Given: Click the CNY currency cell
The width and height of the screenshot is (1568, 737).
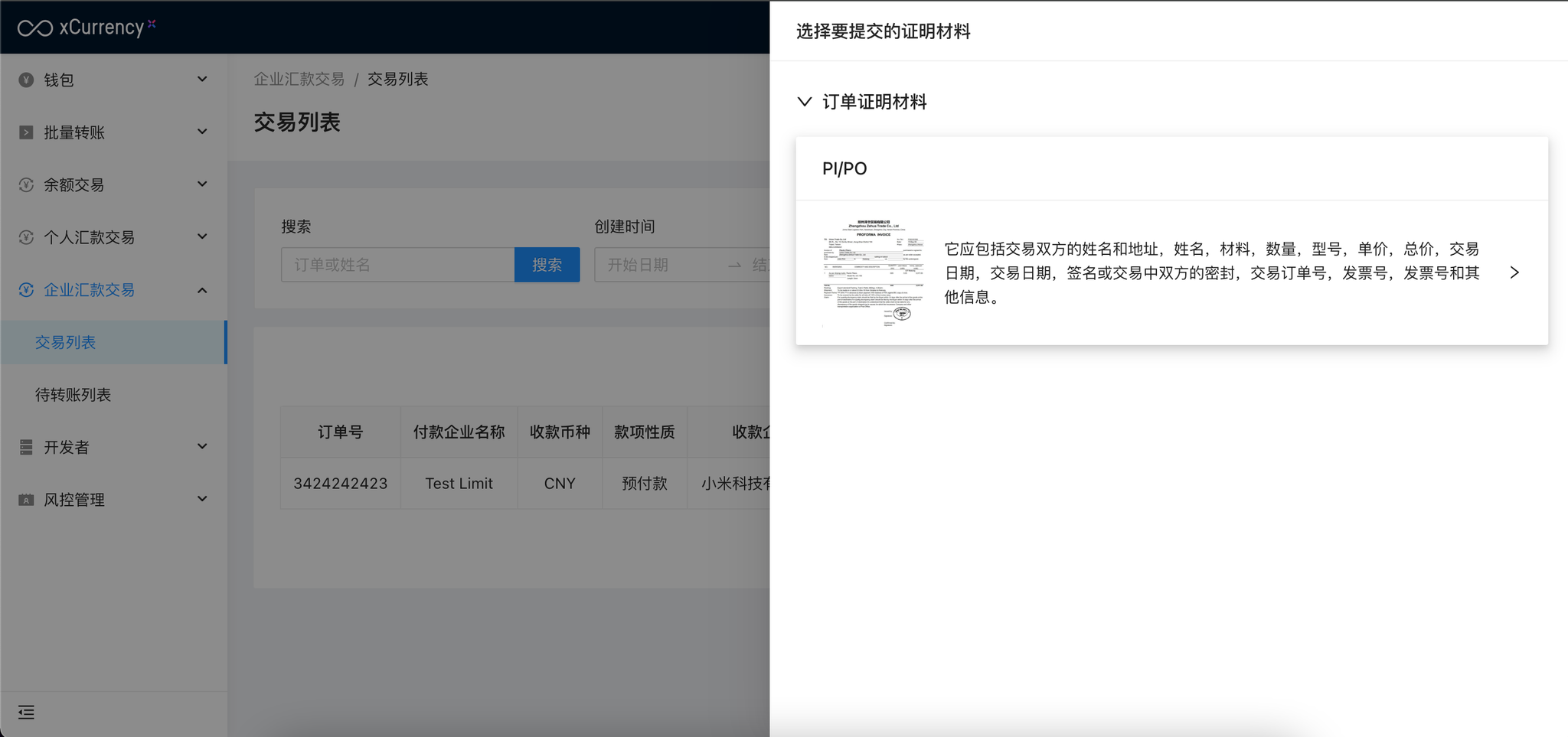Looking at the screenshot, I should 560,484.
